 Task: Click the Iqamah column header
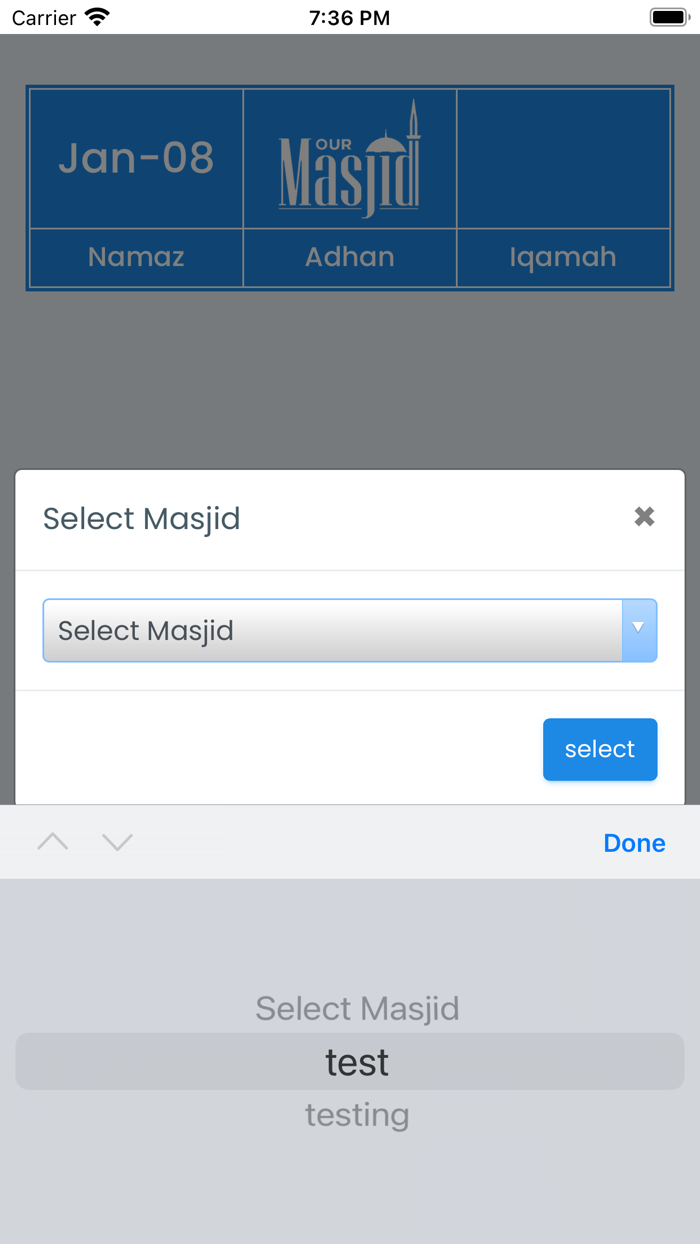[x=563, y=257]
